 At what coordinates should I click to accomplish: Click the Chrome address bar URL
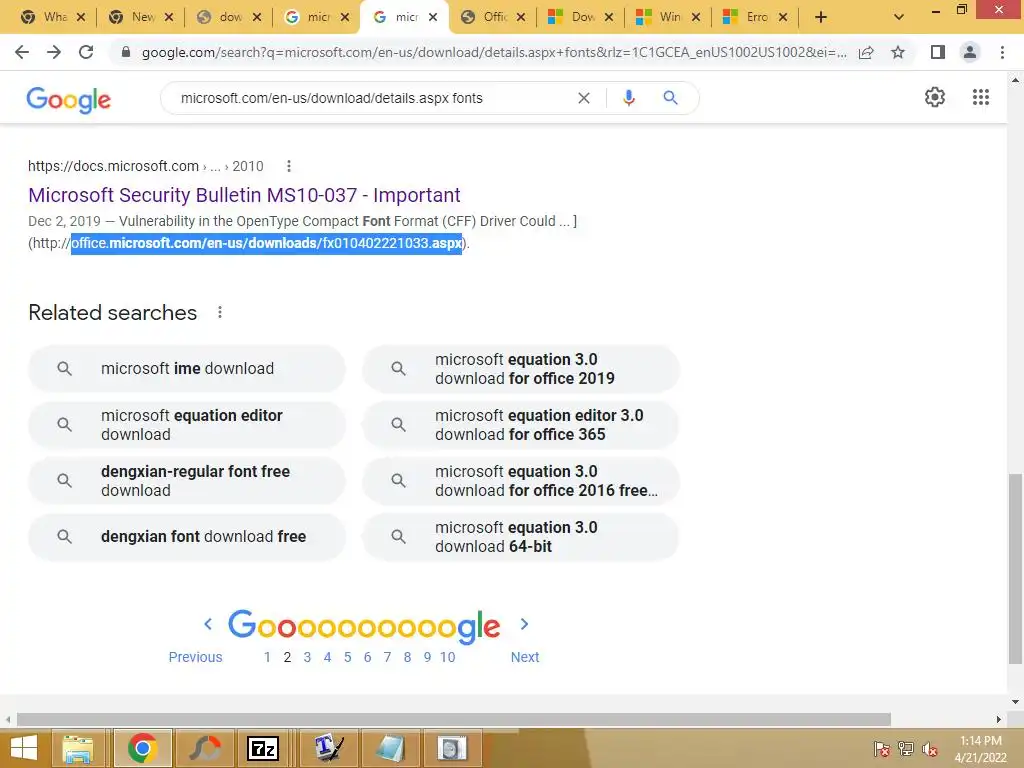494,52
